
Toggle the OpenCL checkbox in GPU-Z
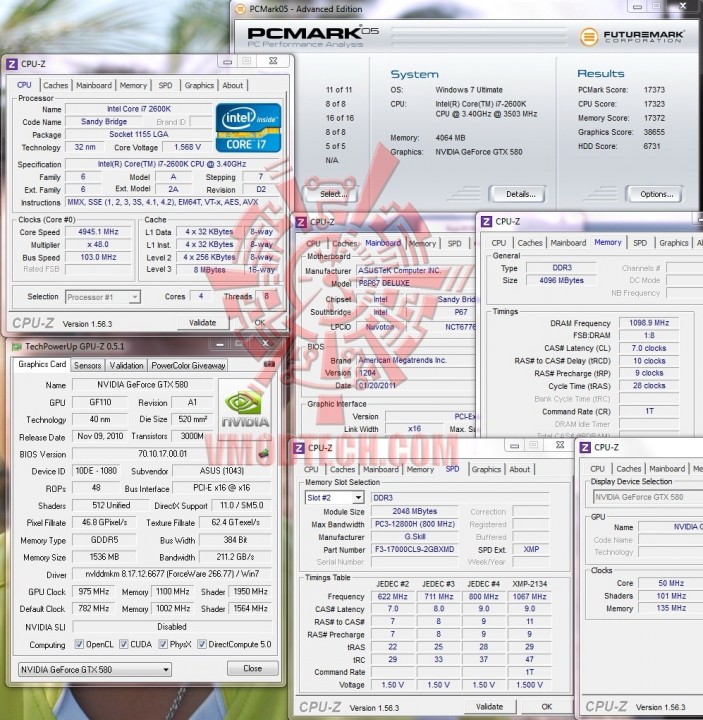[79, 644]
